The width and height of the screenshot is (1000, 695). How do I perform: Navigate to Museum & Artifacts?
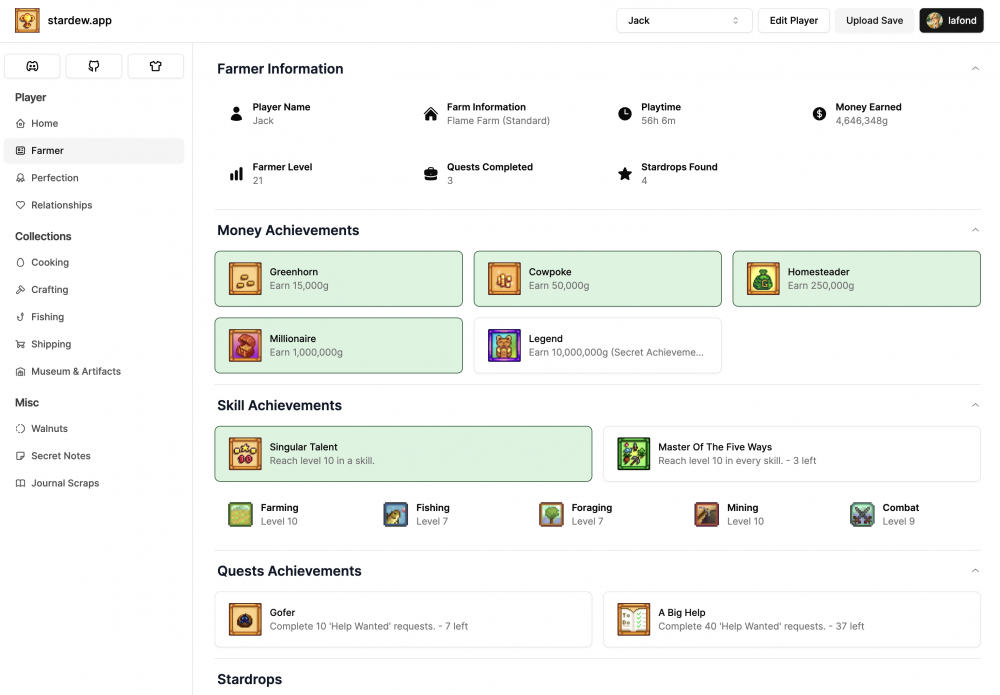point(75,371)
